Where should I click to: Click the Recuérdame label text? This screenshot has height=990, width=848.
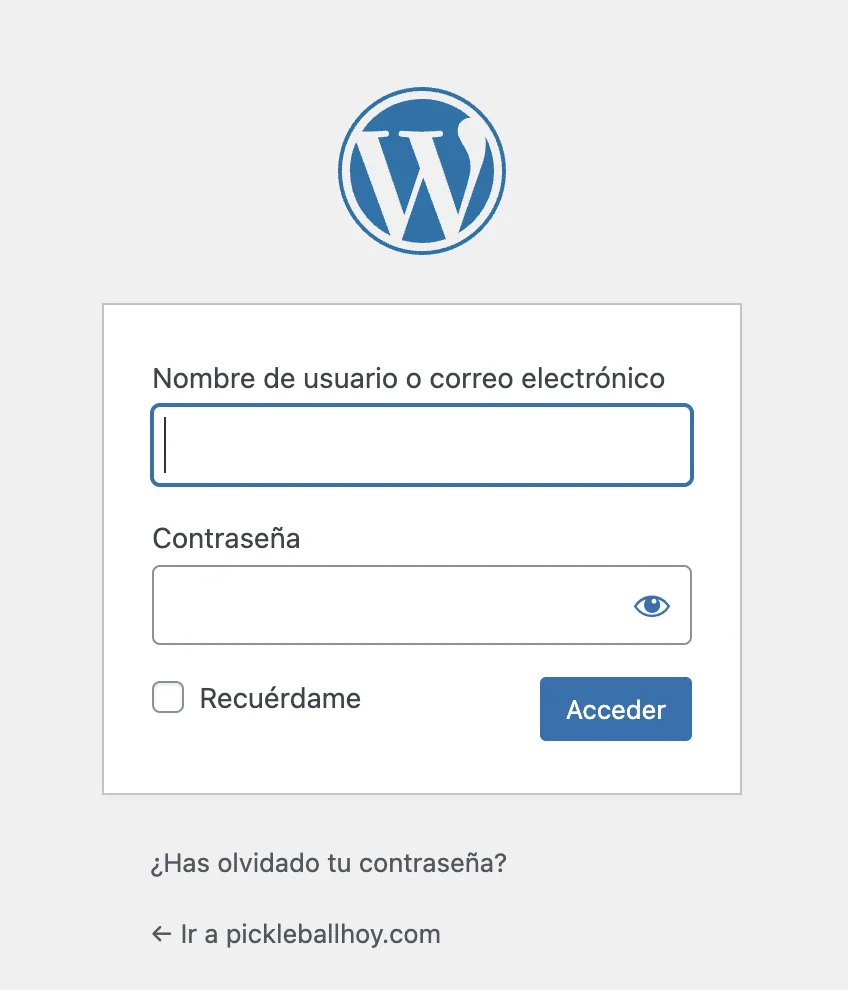click(280, 698)
